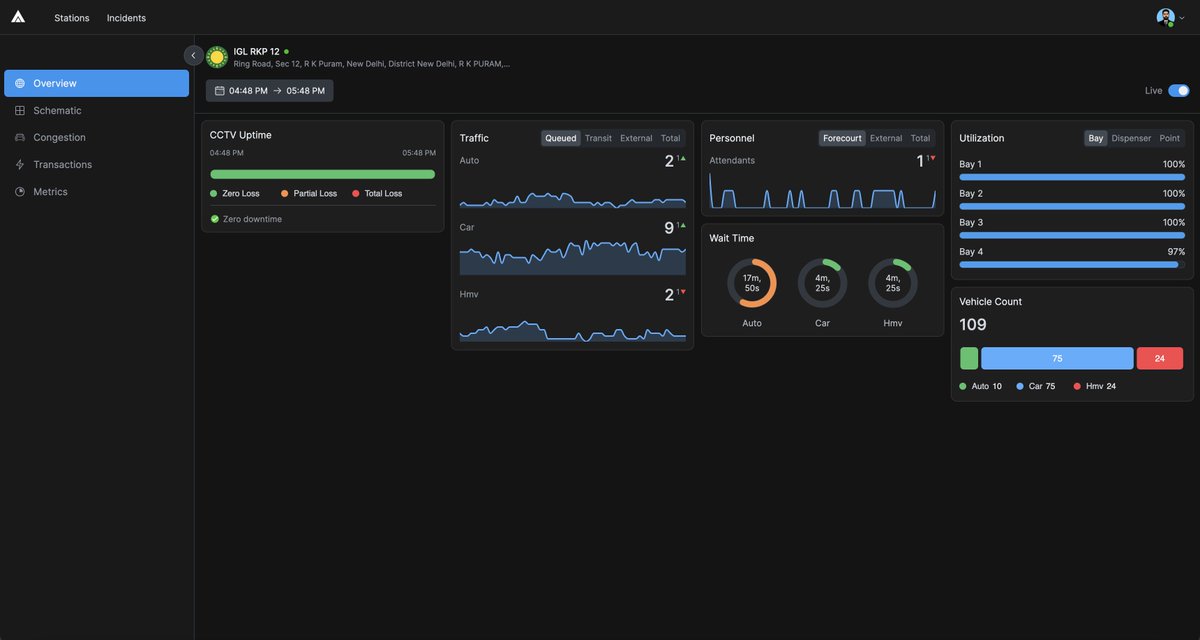Screen dimensions: 1200x640
Task: Click the Car traffic sparkline chart
Action: (x=572, y=259)
